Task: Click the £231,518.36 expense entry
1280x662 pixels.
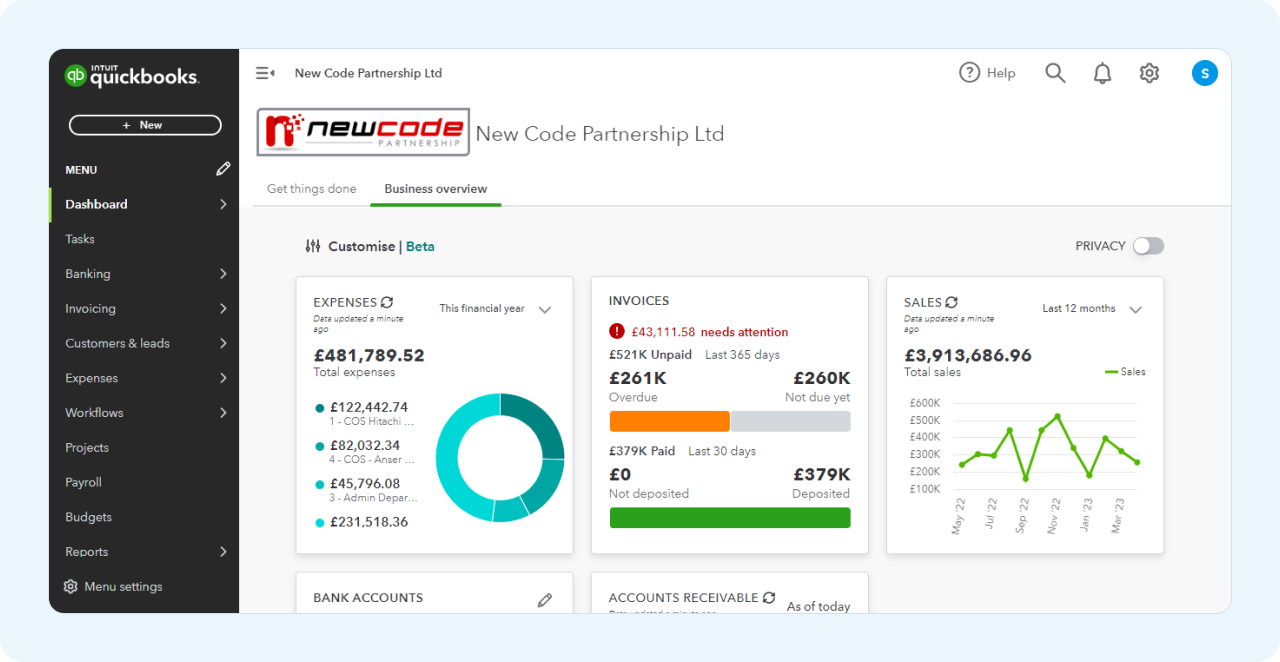Action: pyautogui.click(x=361, y=522)
